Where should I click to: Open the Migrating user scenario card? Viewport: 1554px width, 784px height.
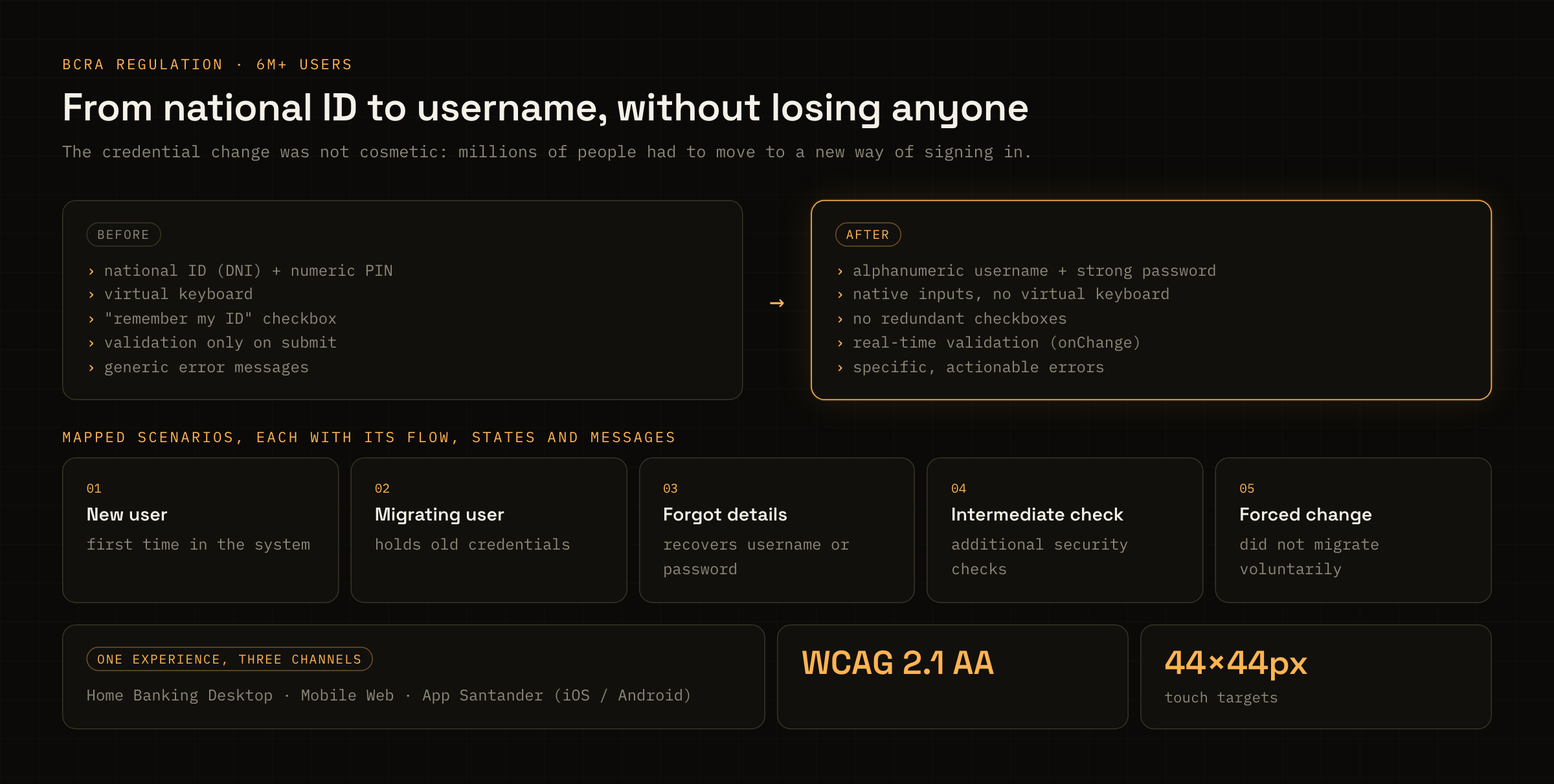tap(489, 530)
